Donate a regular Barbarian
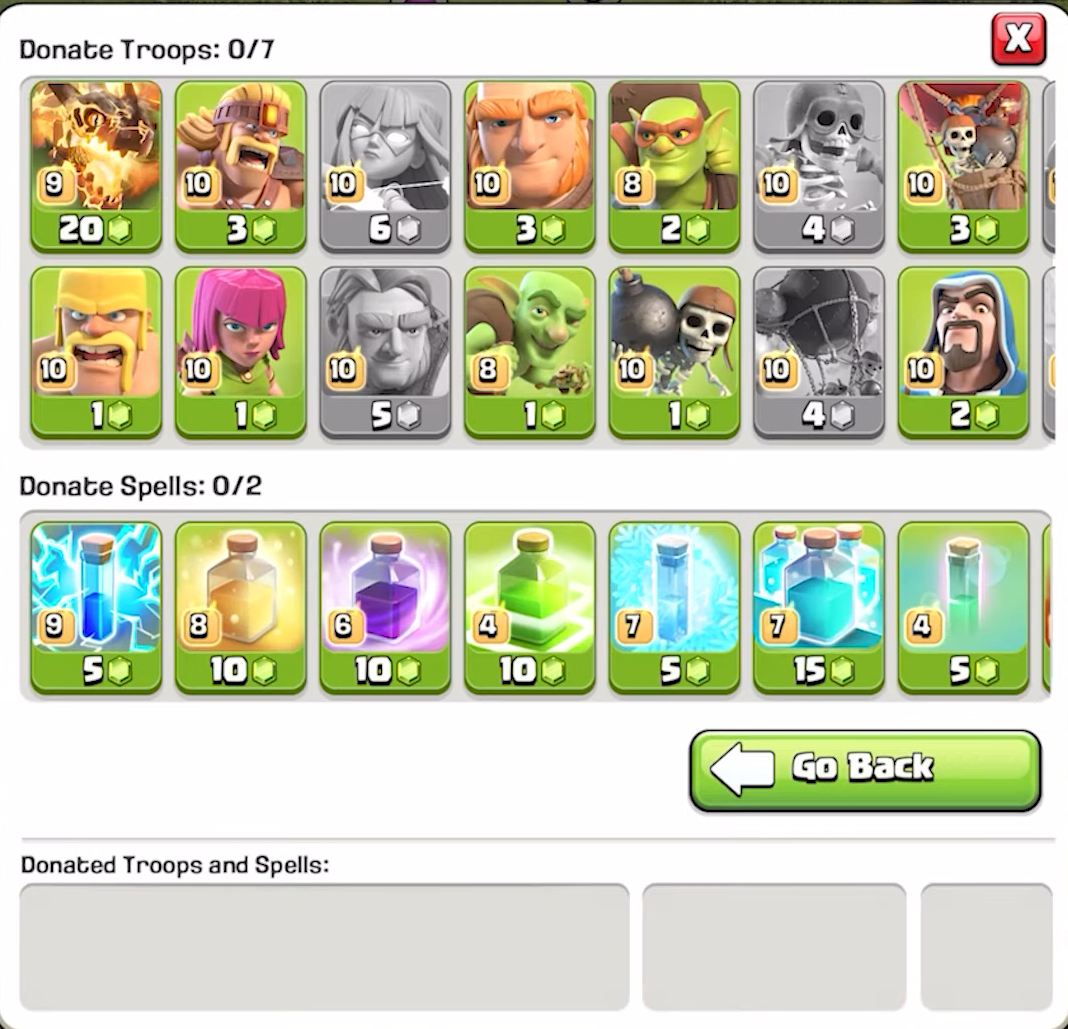Screen dimensions: 1068x1029 tap(96, 351)
